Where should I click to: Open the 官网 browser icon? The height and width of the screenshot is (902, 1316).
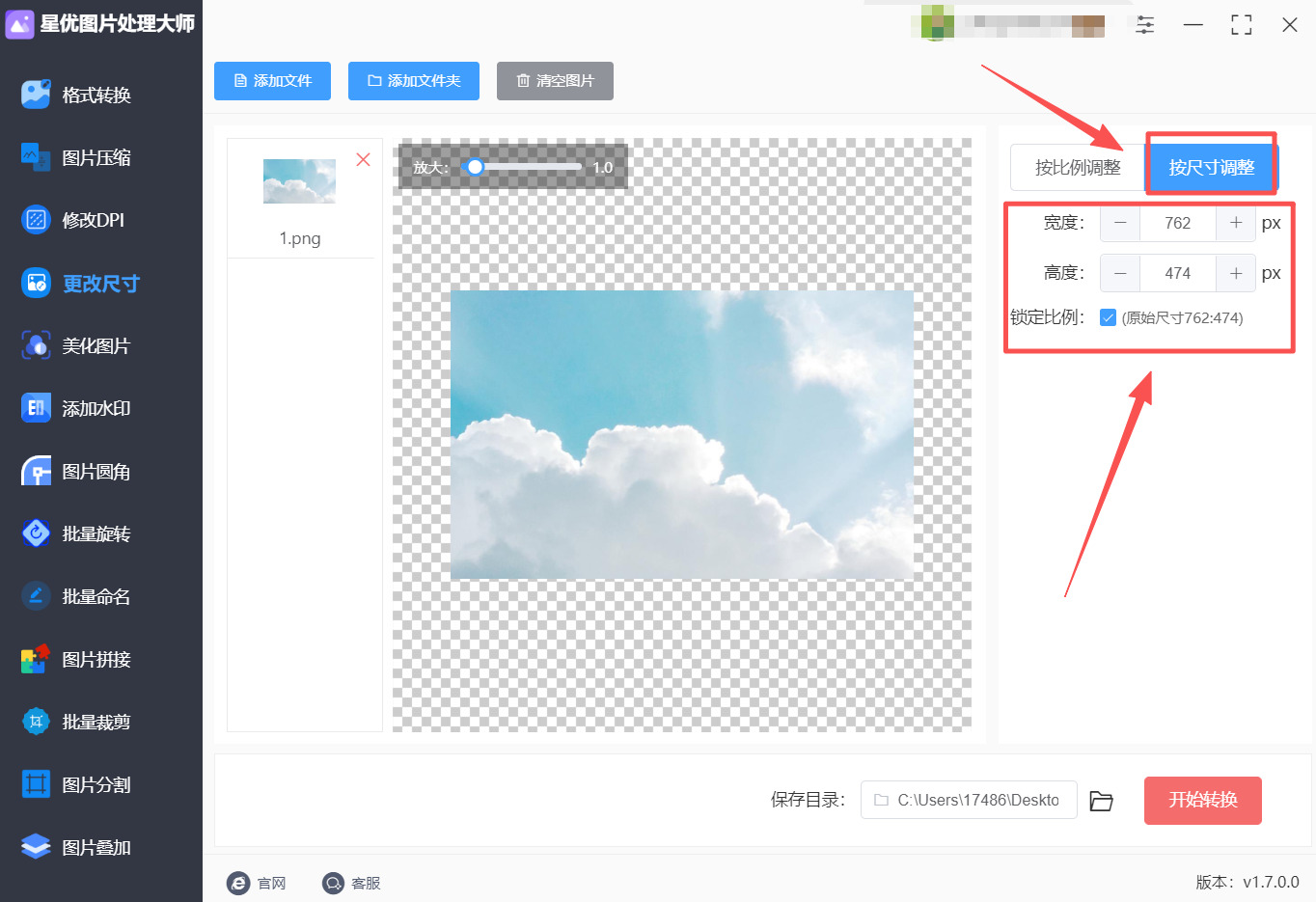[238, 883]
